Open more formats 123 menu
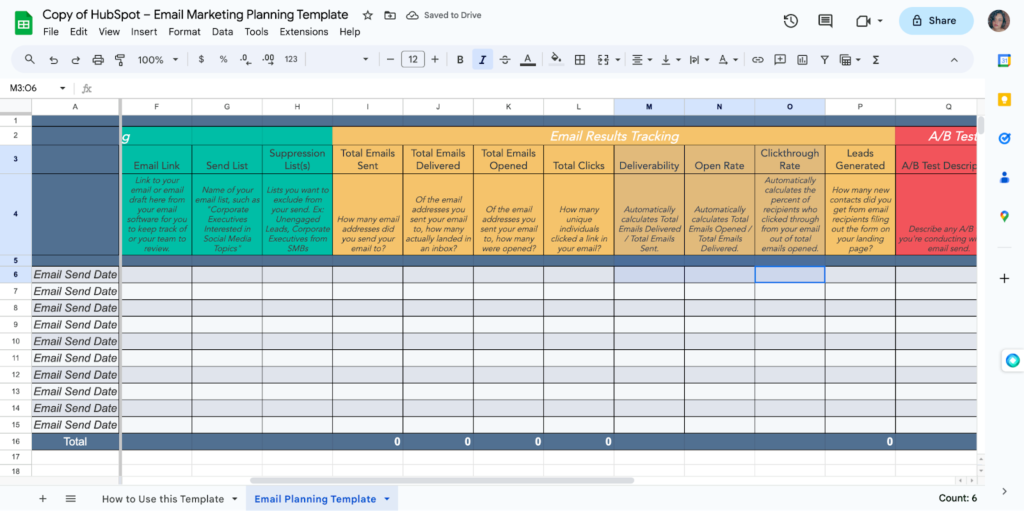Image resolution: width=1024 pixels, height=511 pixels. click(291, 59)
